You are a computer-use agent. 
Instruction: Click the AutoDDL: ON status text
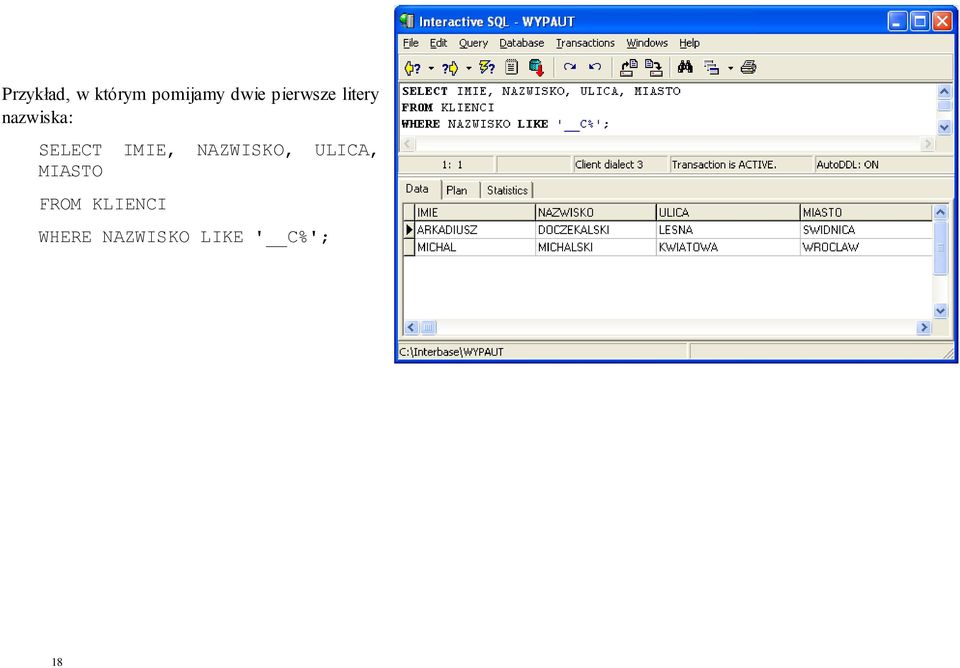pos(847,165)
